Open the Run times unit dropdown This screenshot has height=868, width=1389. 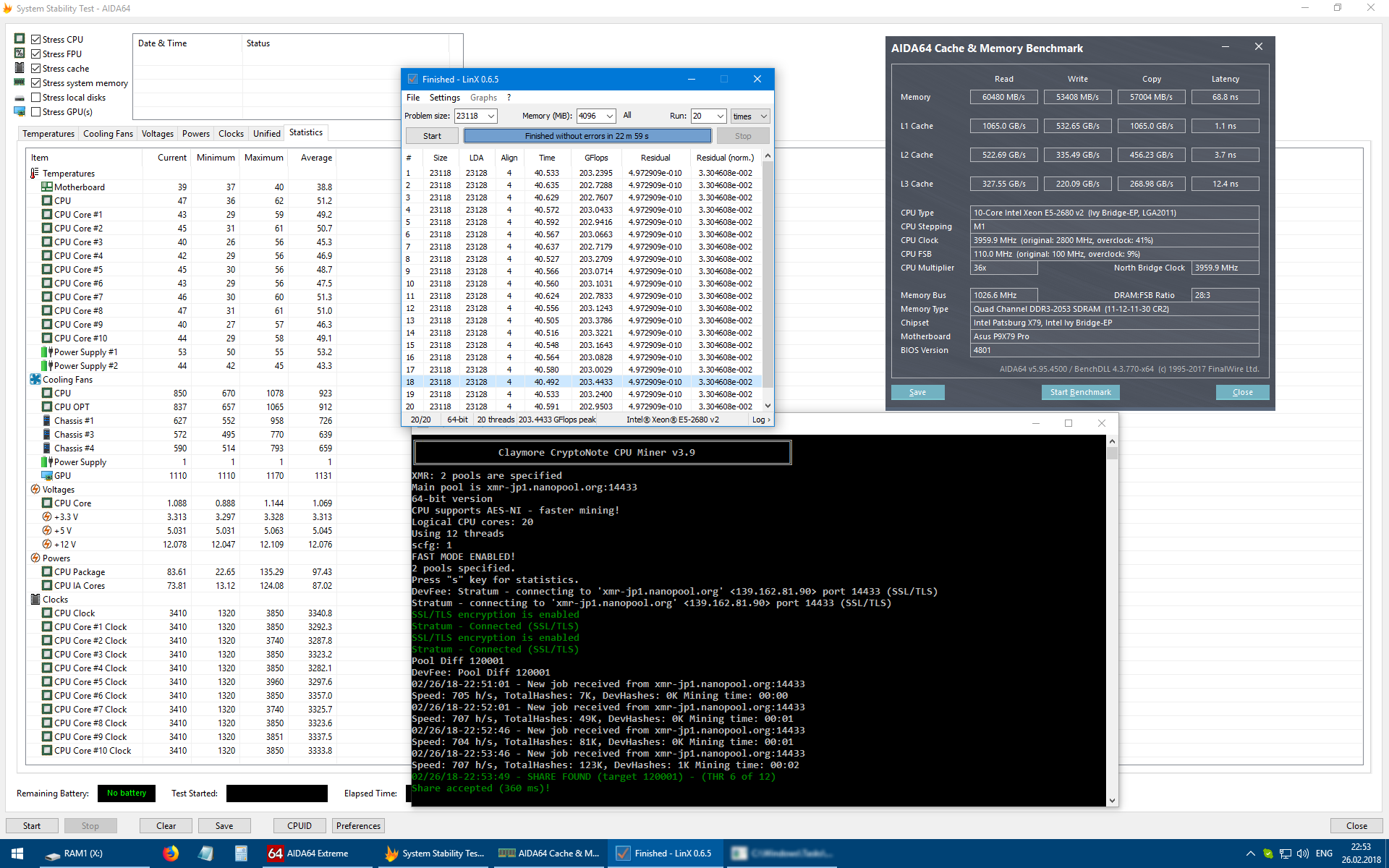click(763, 116)
